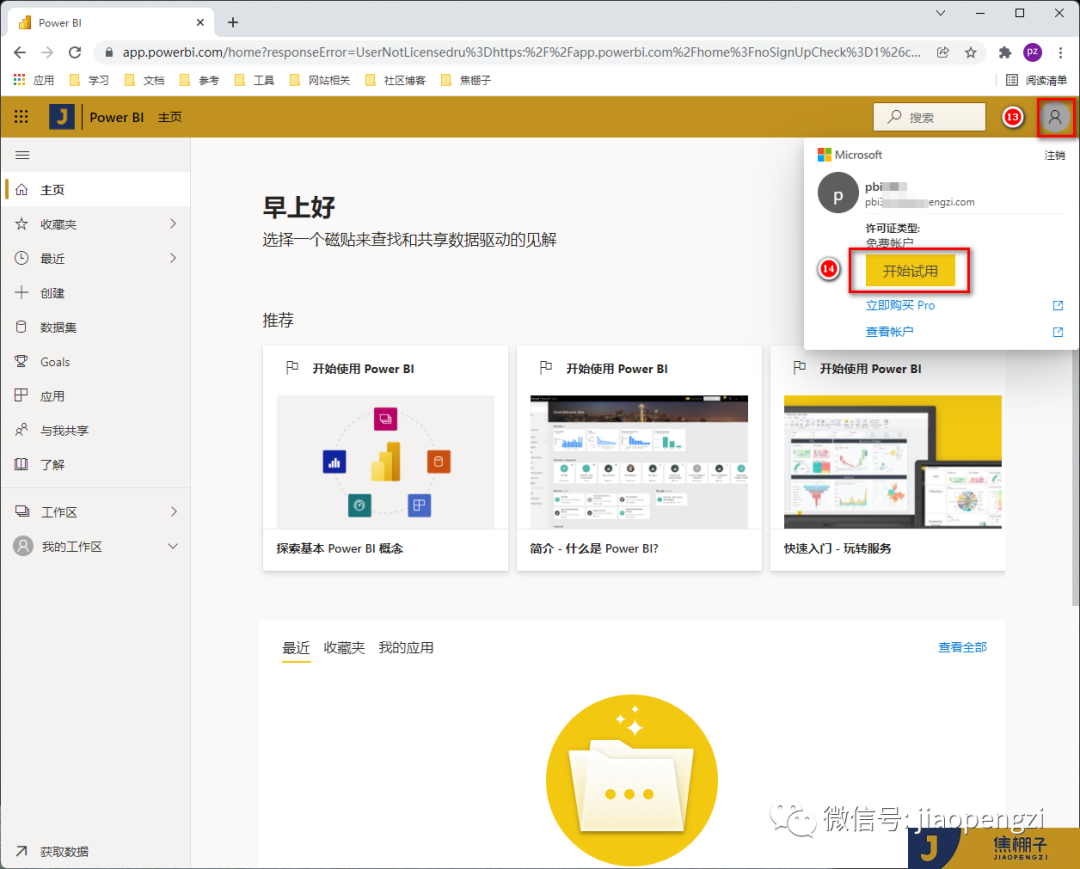Click the browser back arrow

click(x=20, y=52)
